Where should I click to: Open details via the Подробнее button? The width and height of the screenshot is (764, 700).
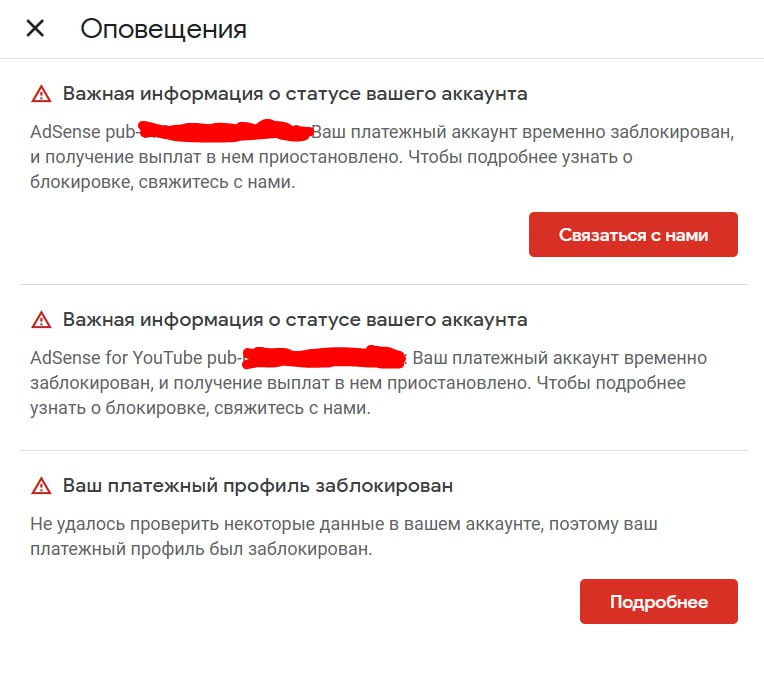(x=658, y=602)
